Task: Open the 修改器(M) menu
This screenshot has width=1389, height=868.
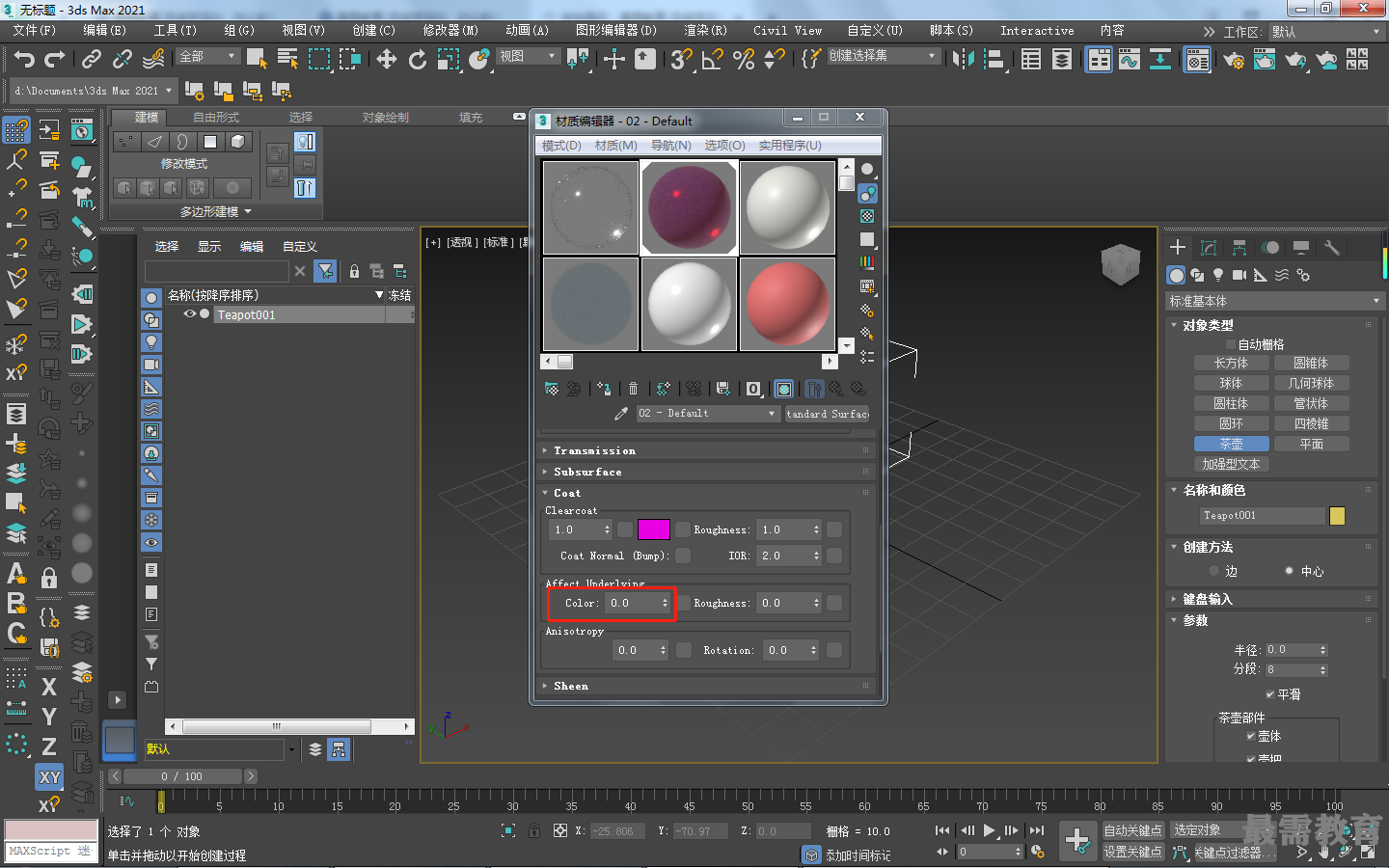Action: click(x=450, y=31)
